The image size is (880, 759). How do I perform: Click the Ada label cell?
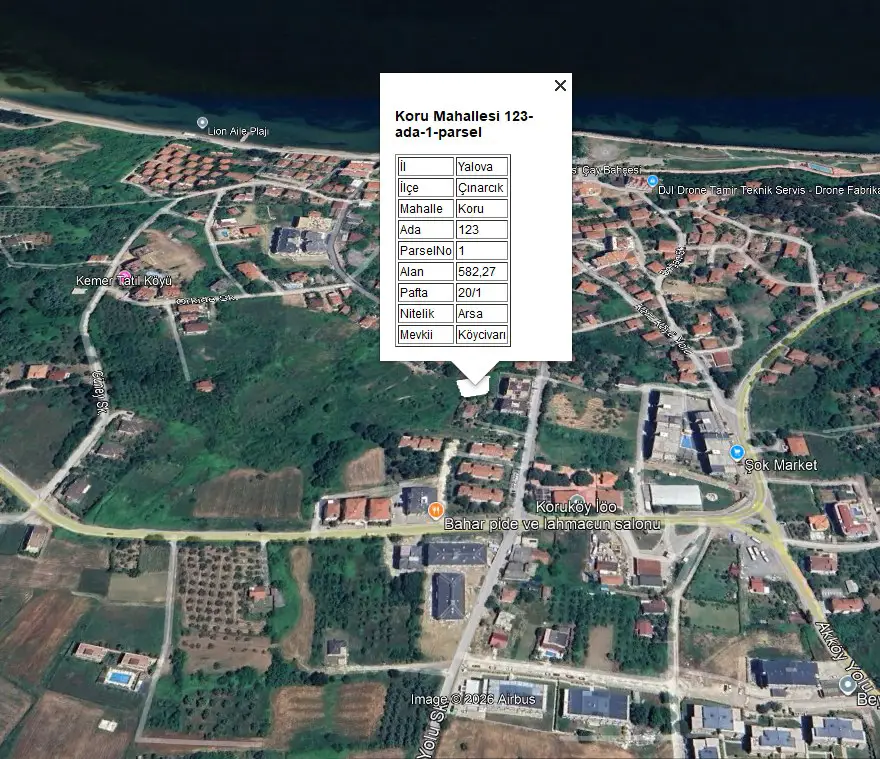tap(425, 230)
